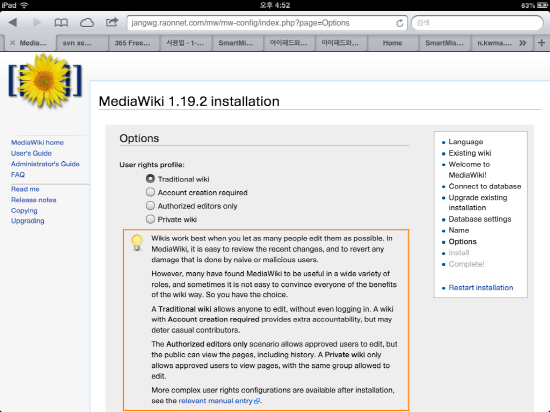
Task: Open the 사용법 - 1-... tab
Action: click(x=185, y=43)
